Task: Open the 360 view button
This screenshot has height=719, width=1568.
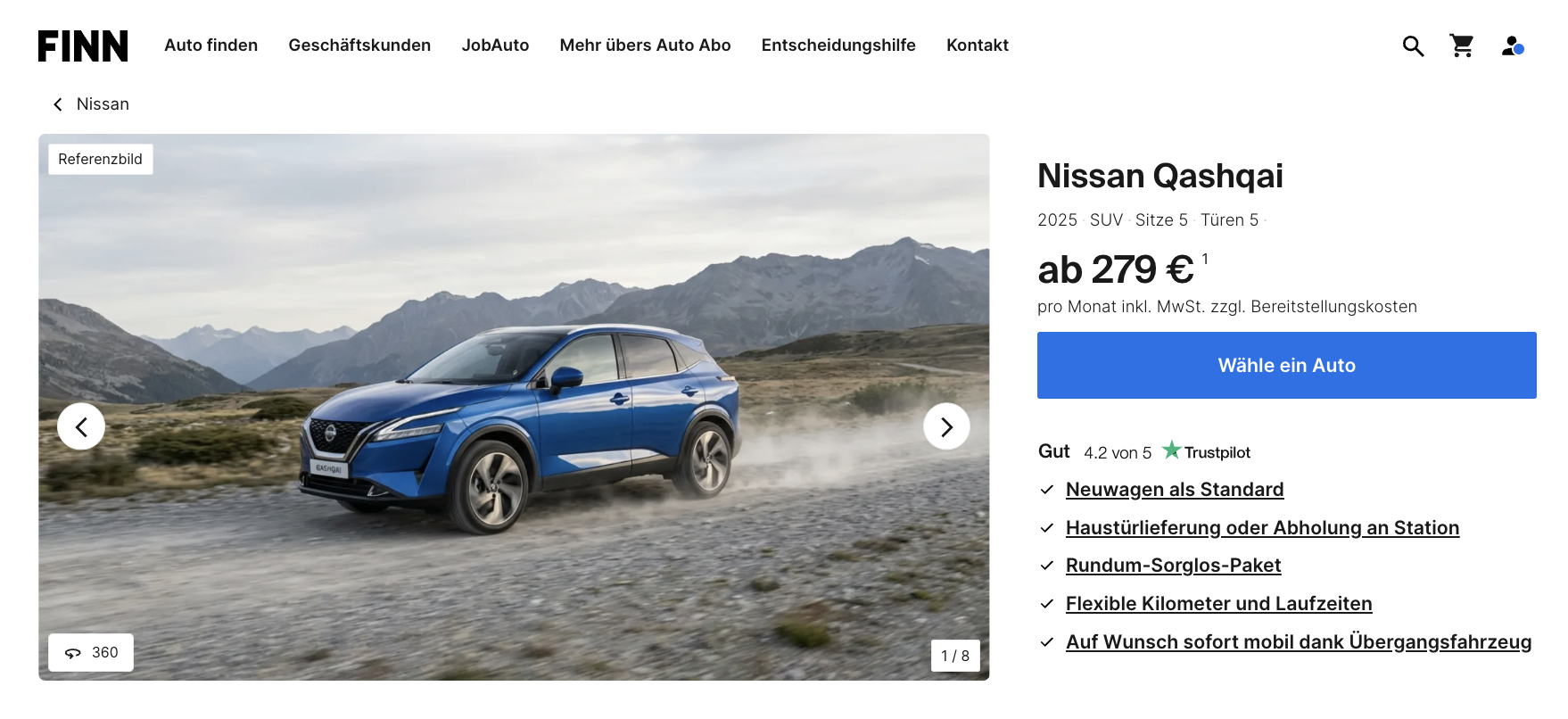Action: (x=91, y=652)
